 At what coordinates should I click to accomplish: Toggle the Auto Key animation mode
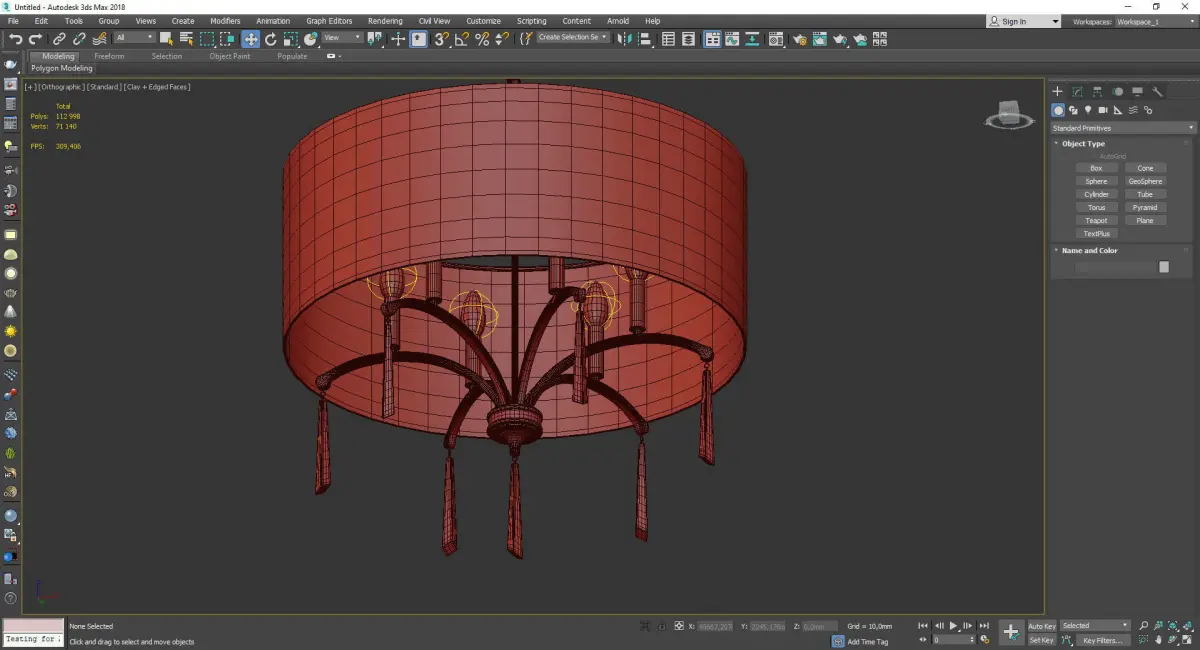[x=1041, y=626]
